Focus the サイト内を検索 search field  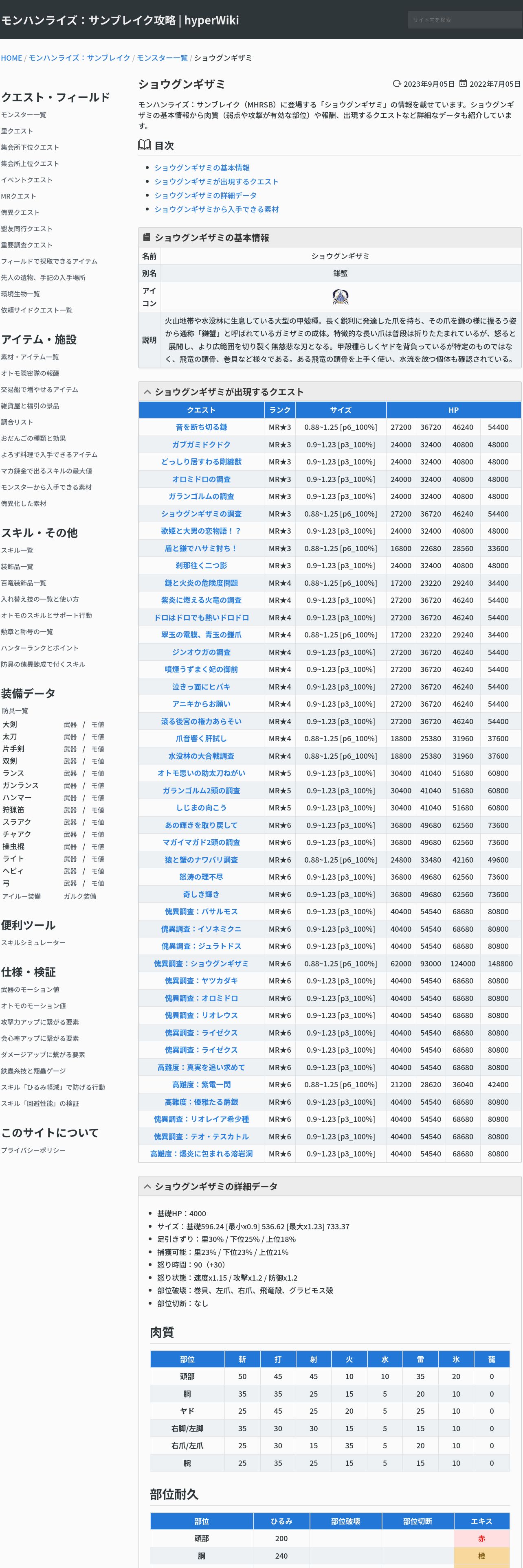[465, 20]
